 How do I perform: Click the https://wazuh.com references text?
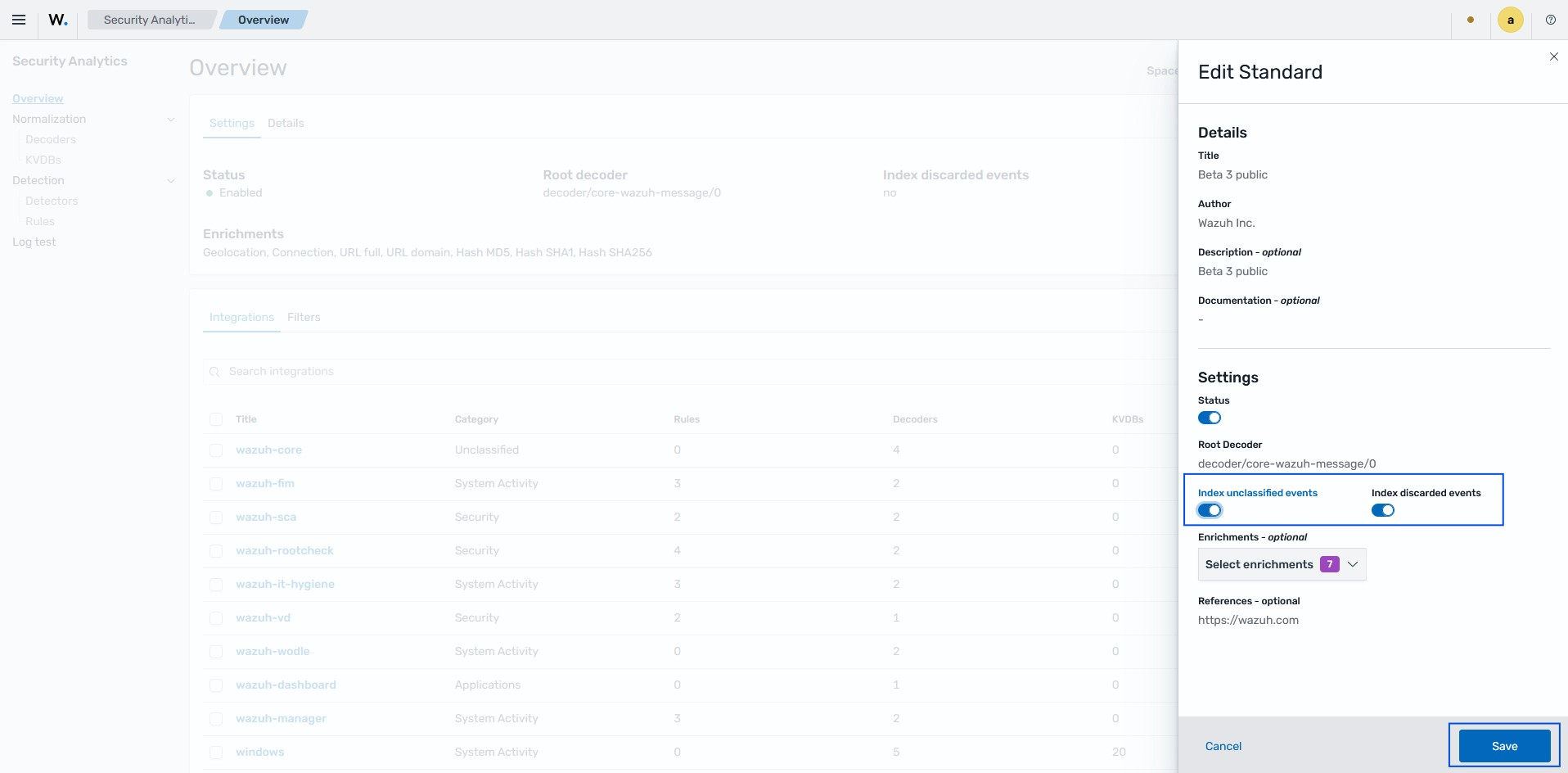(1248, 620)
